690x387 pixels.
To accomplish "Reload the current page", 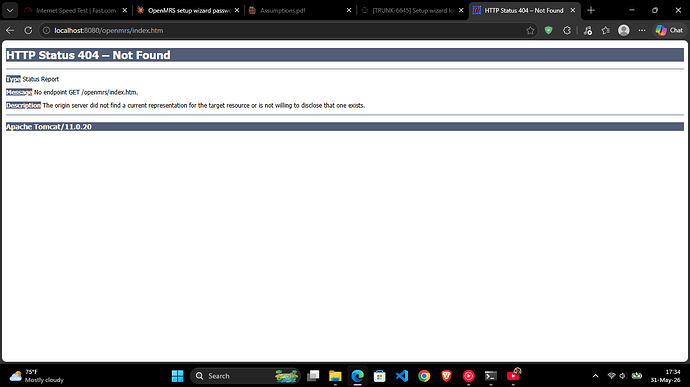I will click(28, 30).
